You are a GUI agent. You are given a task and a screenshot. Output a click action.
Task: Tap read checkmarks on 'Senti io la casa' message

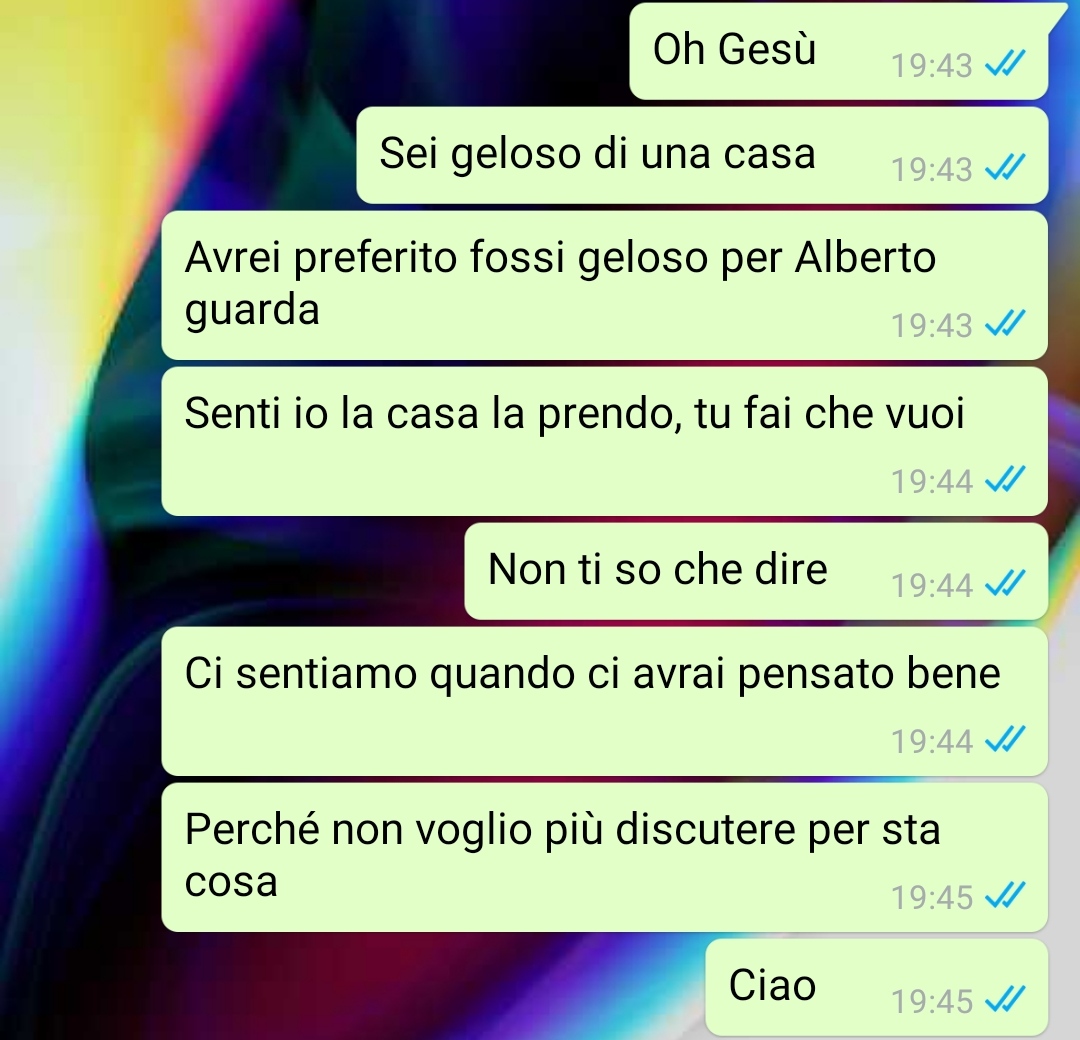(x=1005, y=479)
